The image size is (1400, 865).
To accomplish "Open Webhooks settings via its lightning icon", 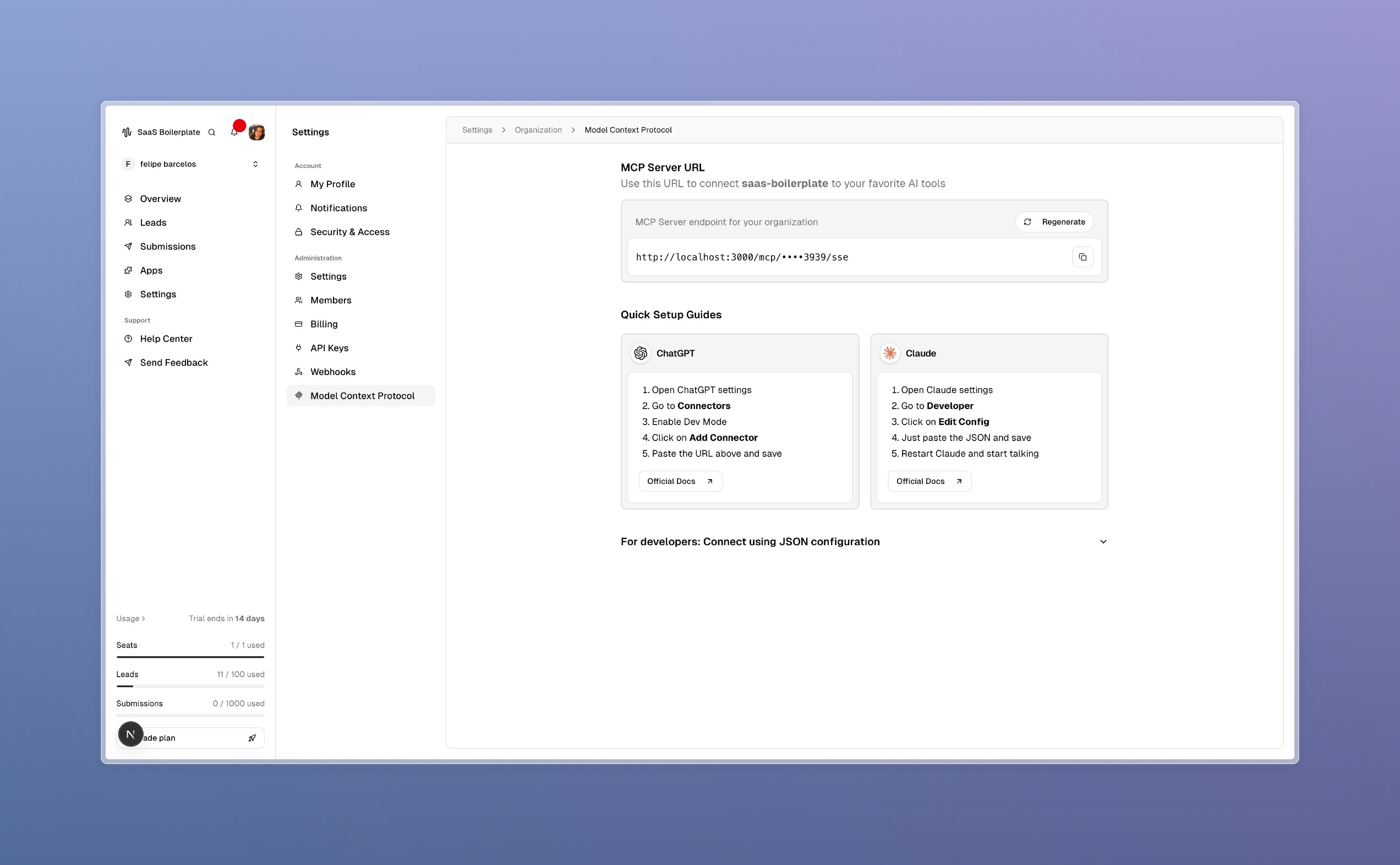I will click(x=298, y=371).
